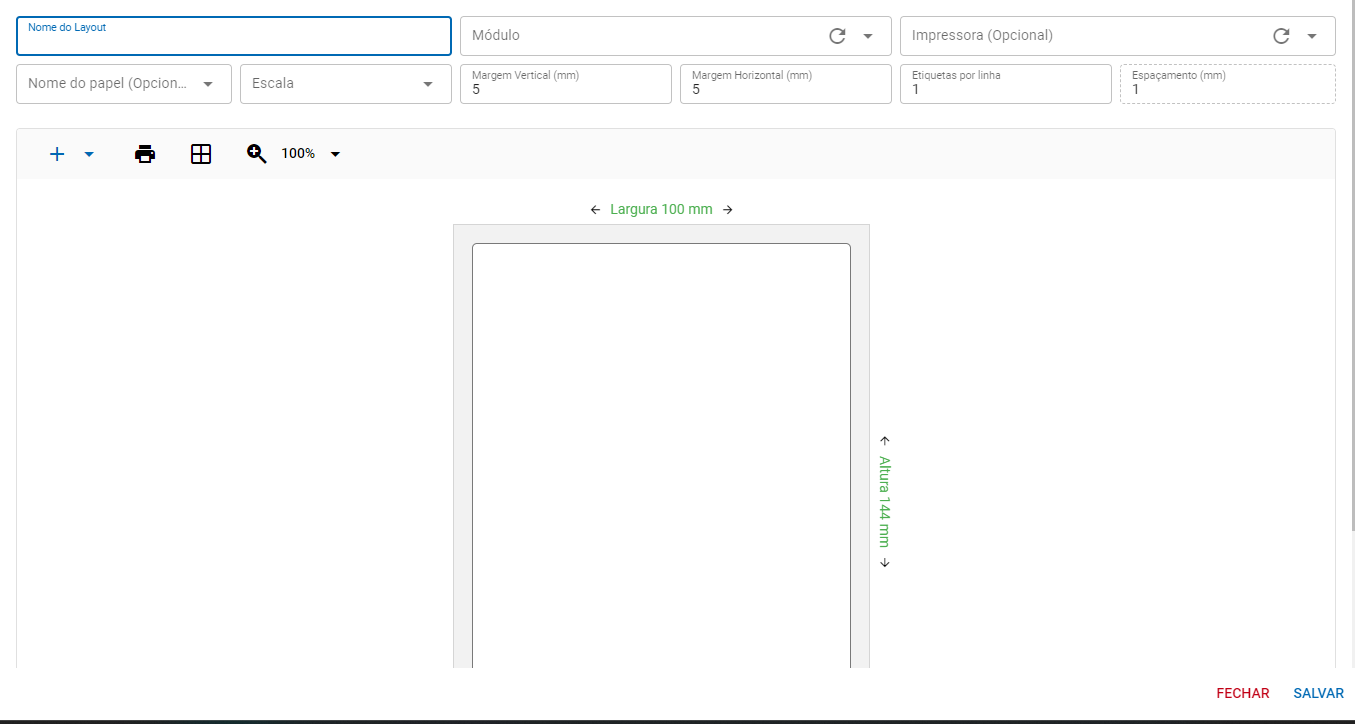1355x724 pixels.
Task: Click the Margem Horizontal (mm) field
Action: [x=785, y=89]
